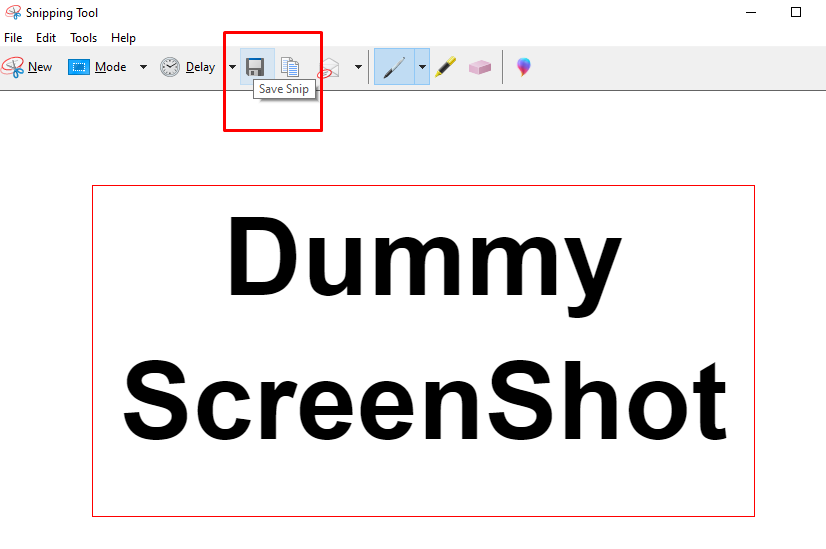Click the Send Snip envelope icon
This screenshot has width=826, height=549.
click(x=329, y=68)
